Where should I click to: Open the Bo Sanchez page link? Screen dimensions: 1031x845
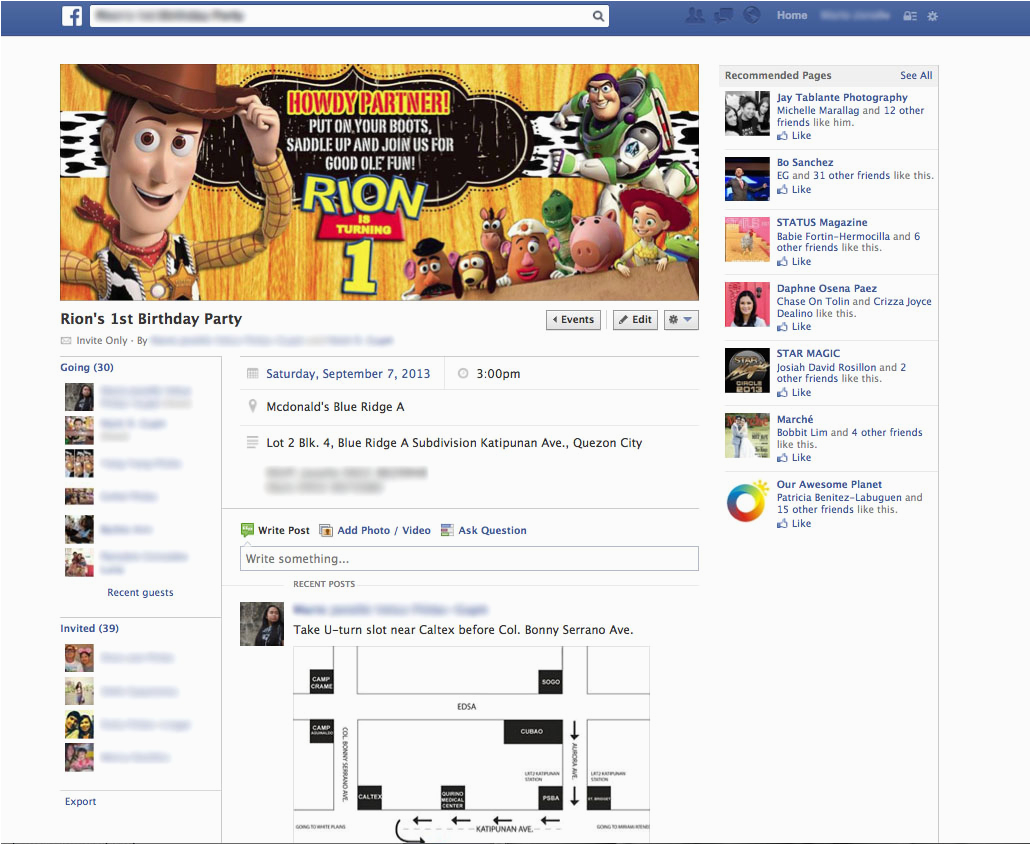(x=805, y=162)
